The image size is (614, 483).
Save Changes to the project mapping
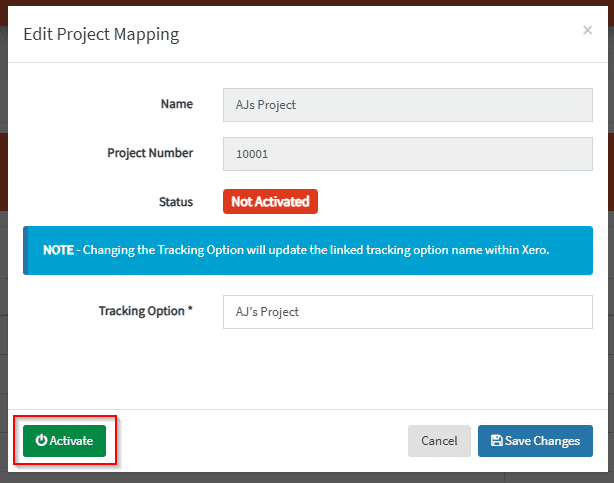pos(535,441)
